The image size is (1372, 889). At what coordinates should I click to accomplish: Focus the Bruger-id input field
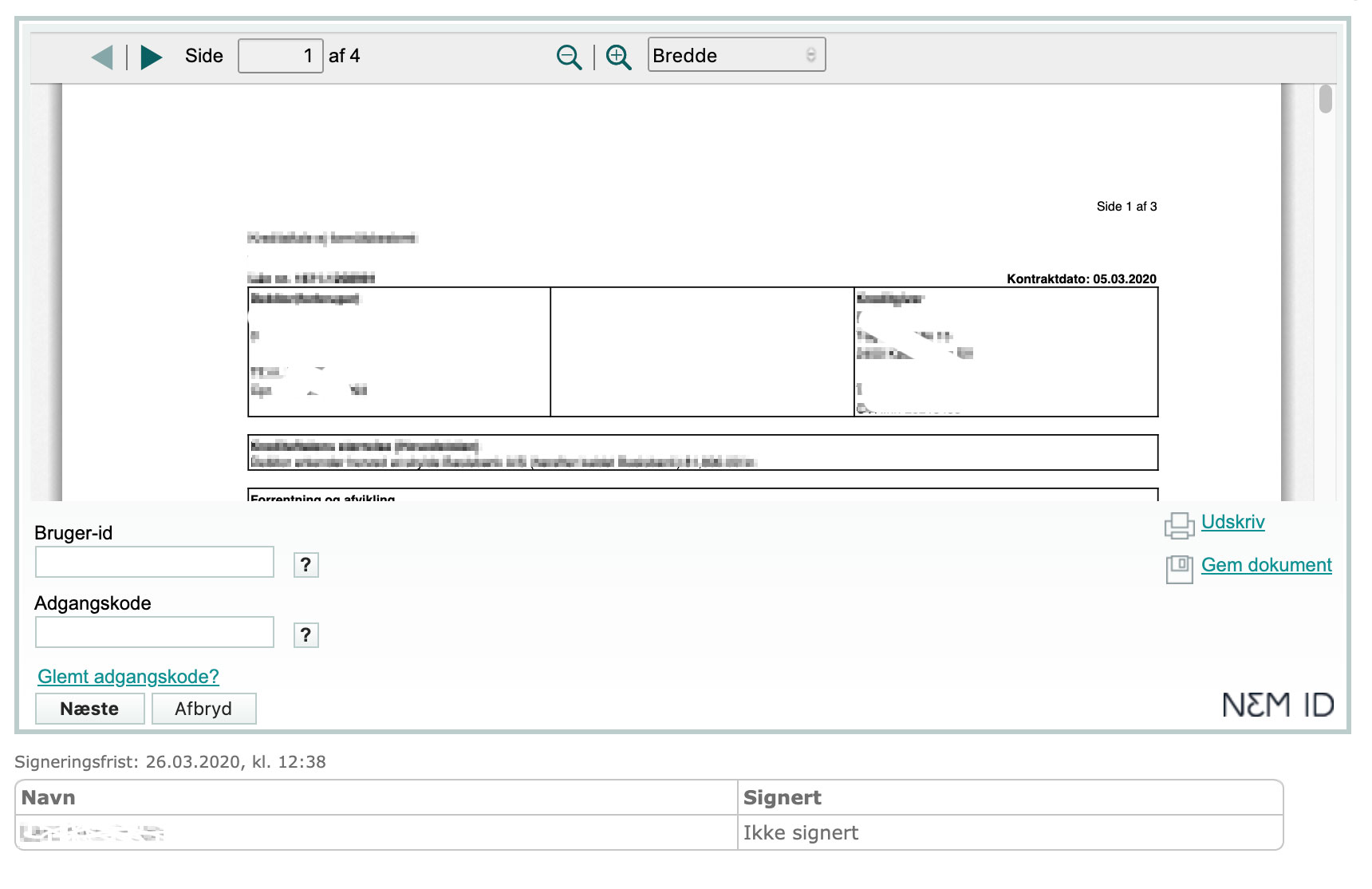pos(155,562)
